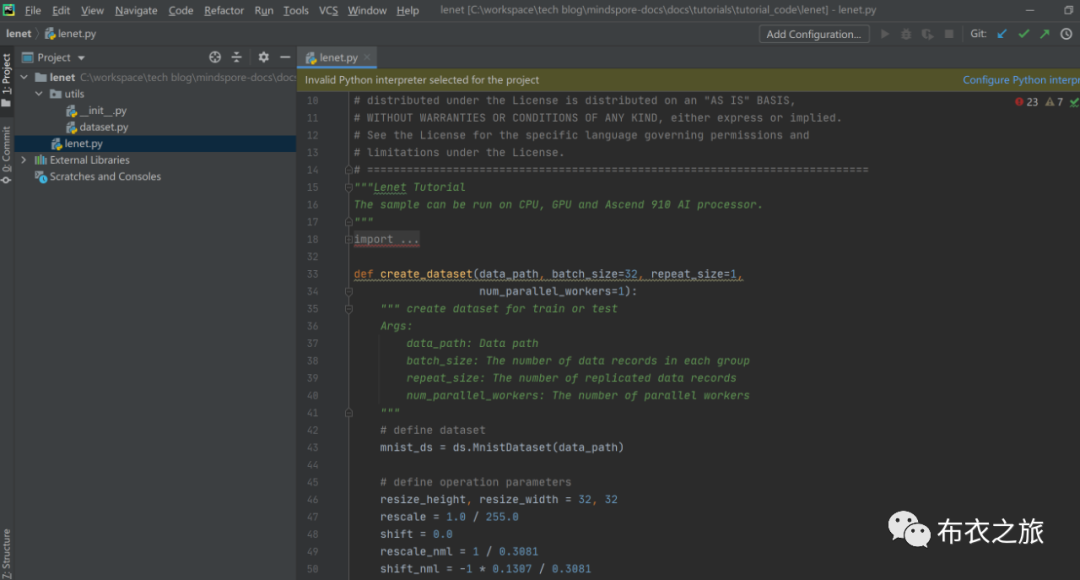Click line number 43 in the gutter
This screenshot has width=1080, height=580.
(312, 448)
